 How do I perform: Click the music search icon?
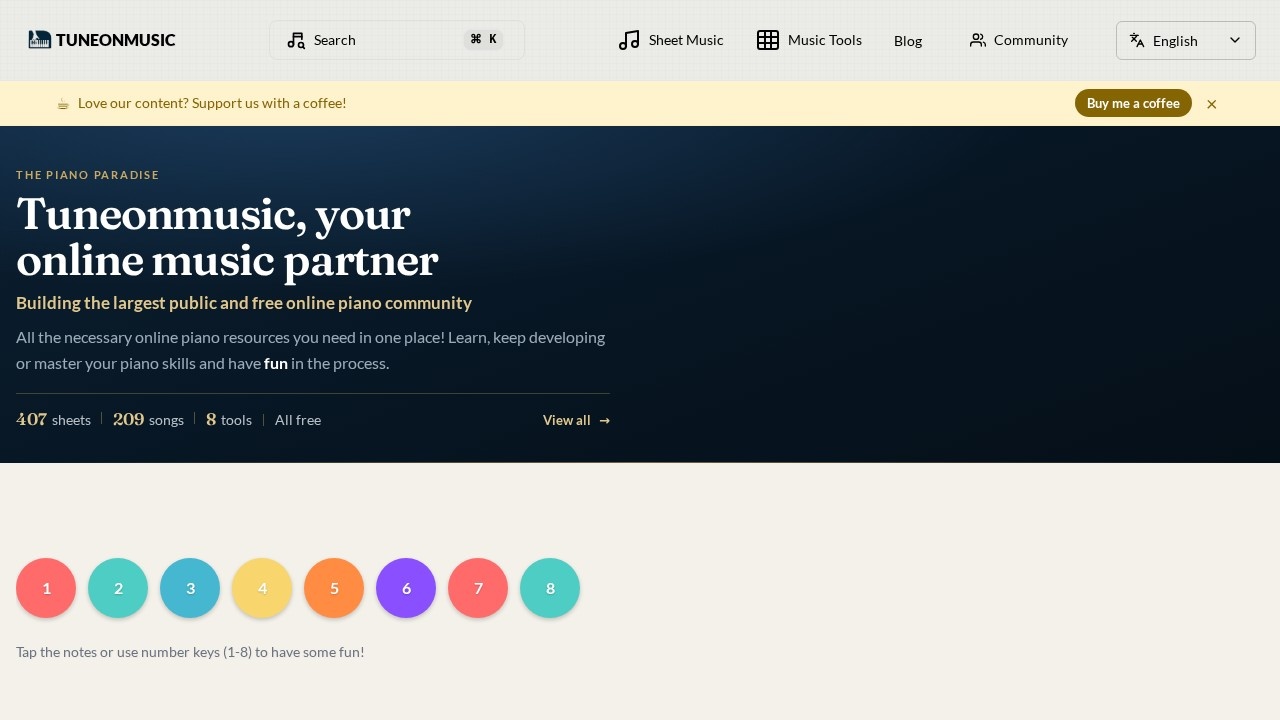[x=296, y=40]
